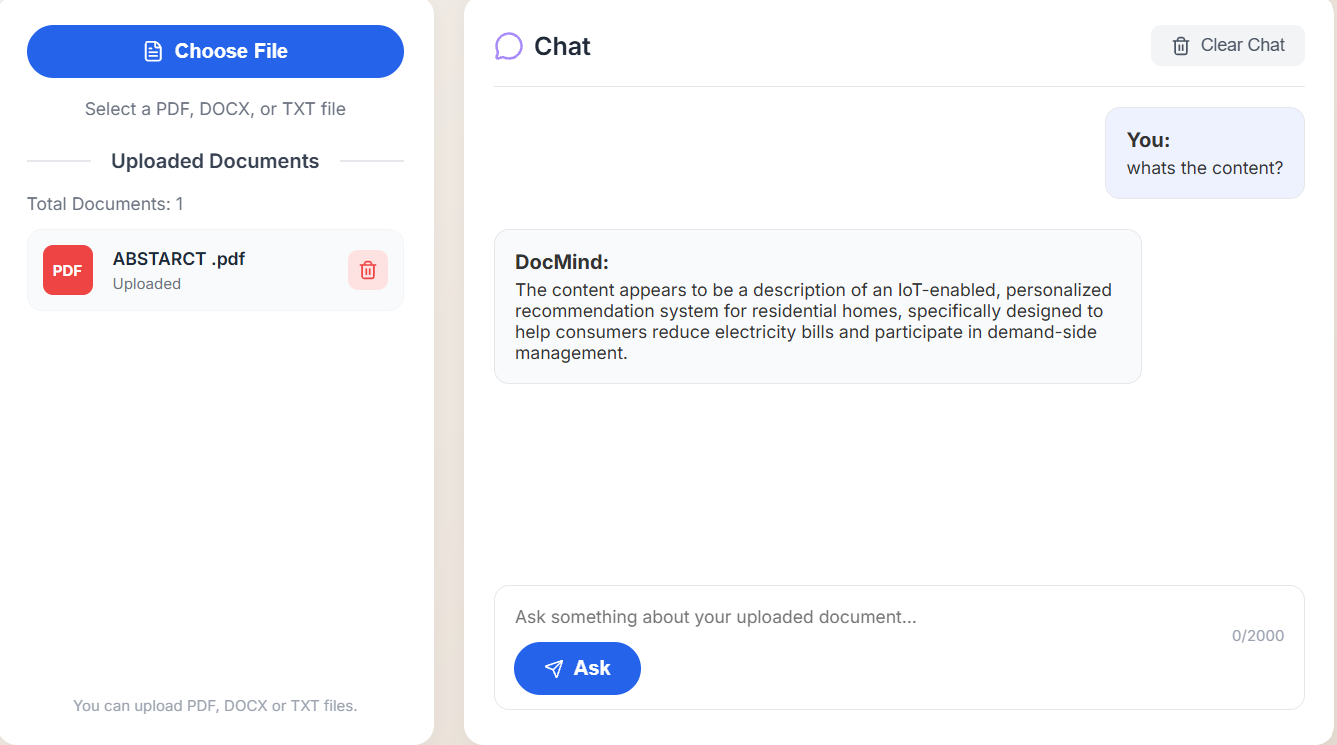Viewport: 1337px width, 745px height.
Task: Delete the ABSTARCT .pdf document
Action: [x=368, y=270]
